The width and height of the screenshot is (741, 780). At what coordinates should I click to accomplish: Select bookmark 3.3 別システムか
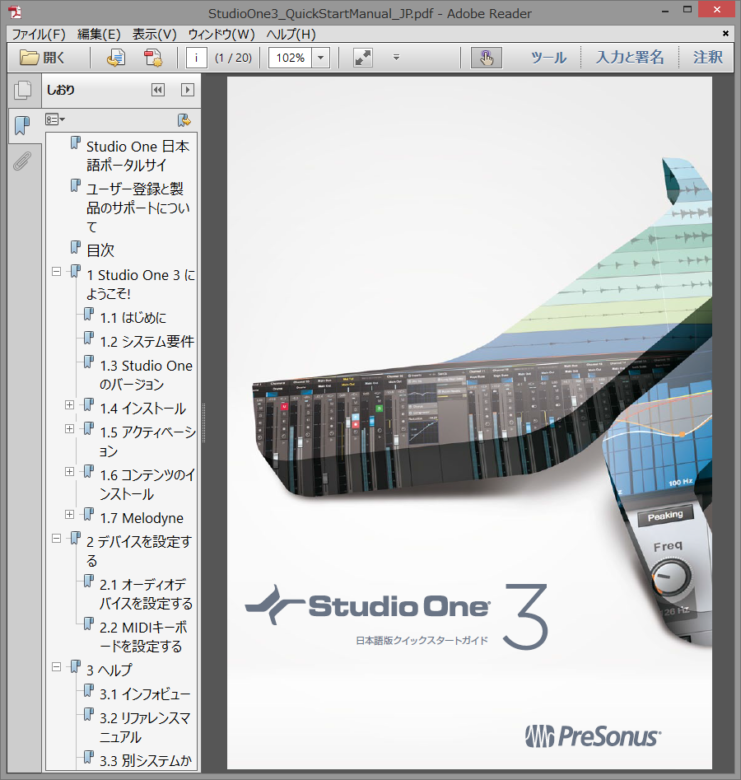(x=145, y=761)
